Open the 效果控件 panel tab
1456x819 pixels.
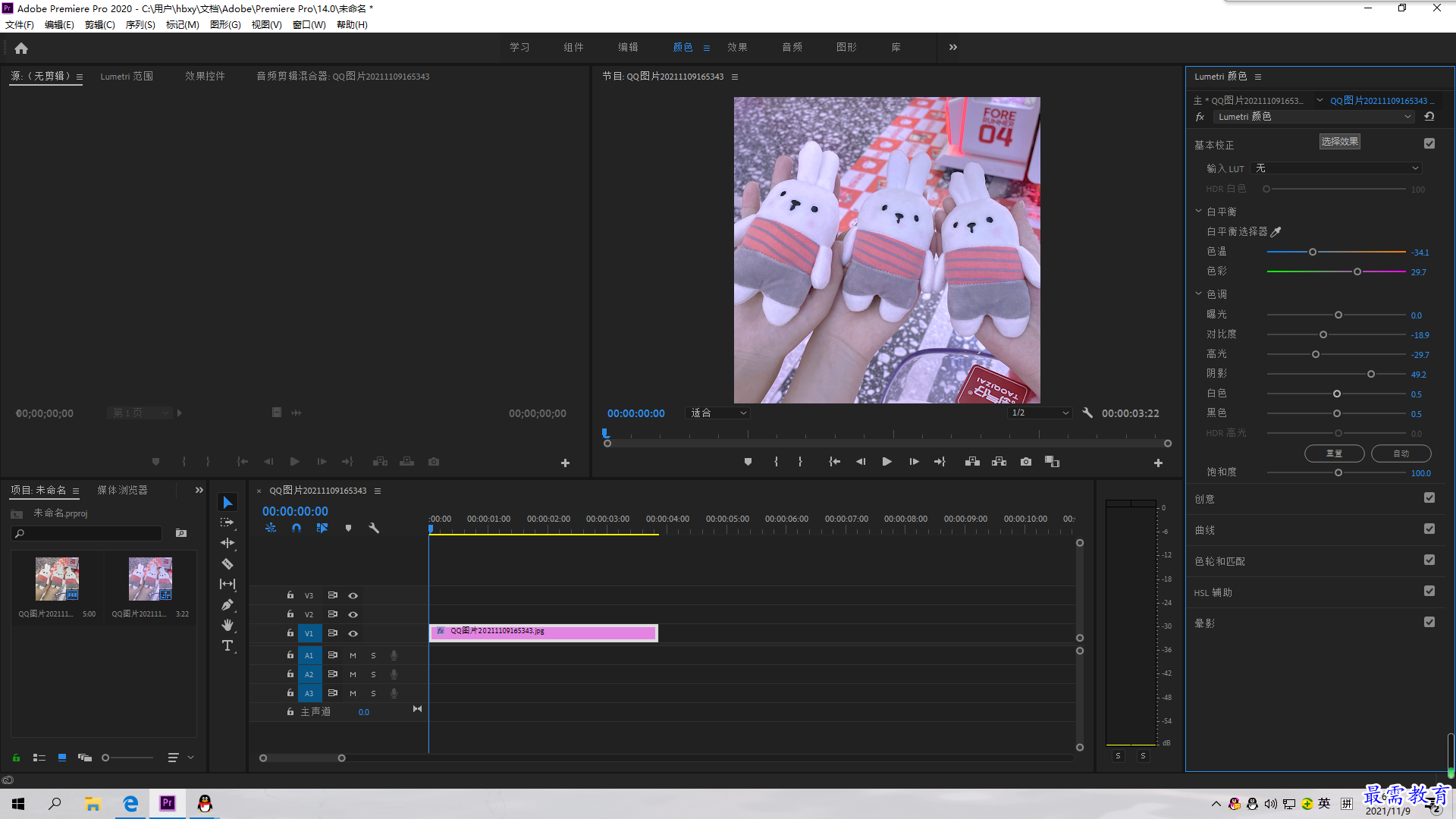tap(205, 76)
